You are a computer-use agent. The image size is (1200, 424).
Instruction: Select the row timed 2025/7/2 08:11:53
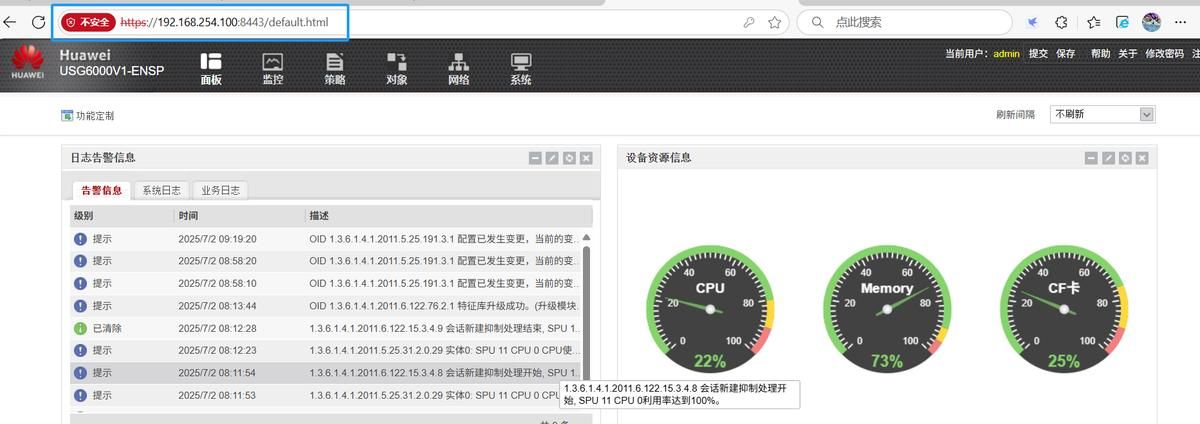click(326, 395)
